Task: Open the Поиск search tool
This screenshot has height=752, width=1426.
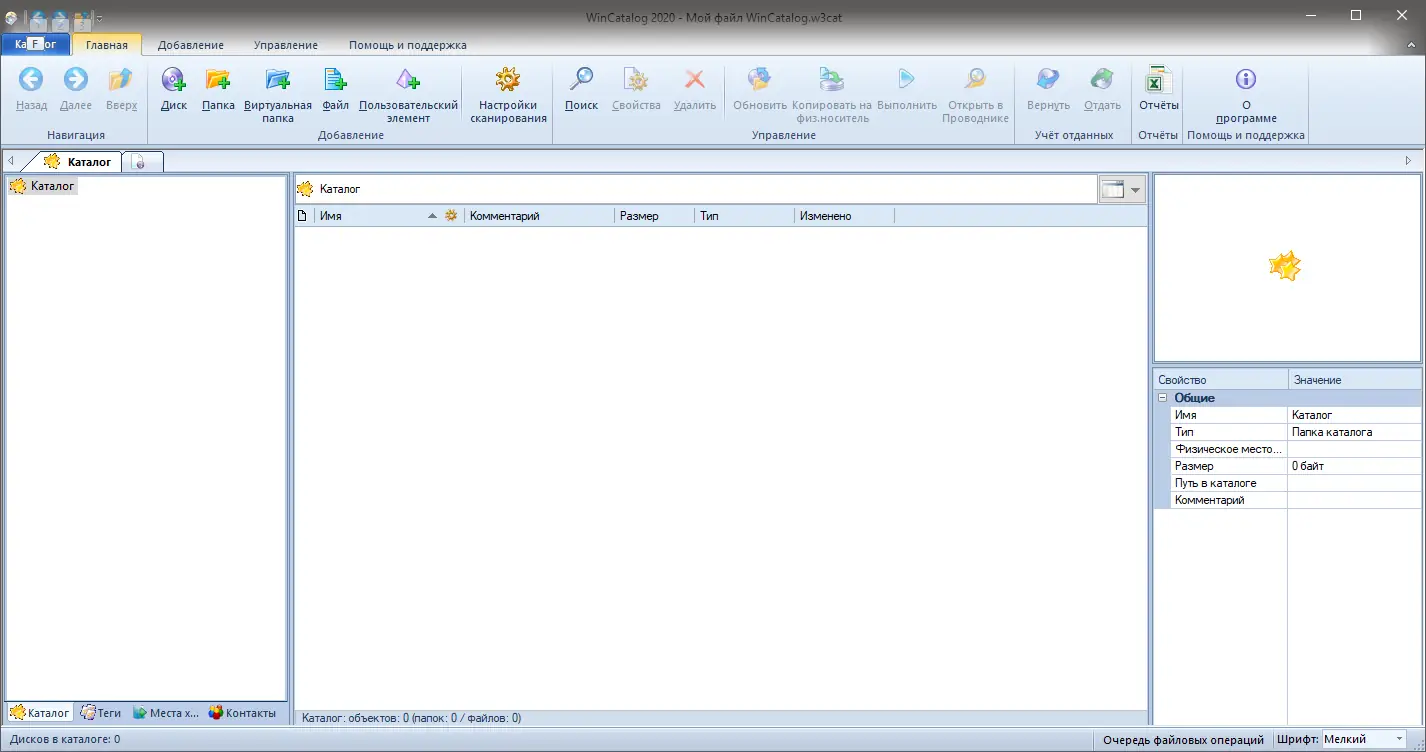Action: click(x=581, y=89)
